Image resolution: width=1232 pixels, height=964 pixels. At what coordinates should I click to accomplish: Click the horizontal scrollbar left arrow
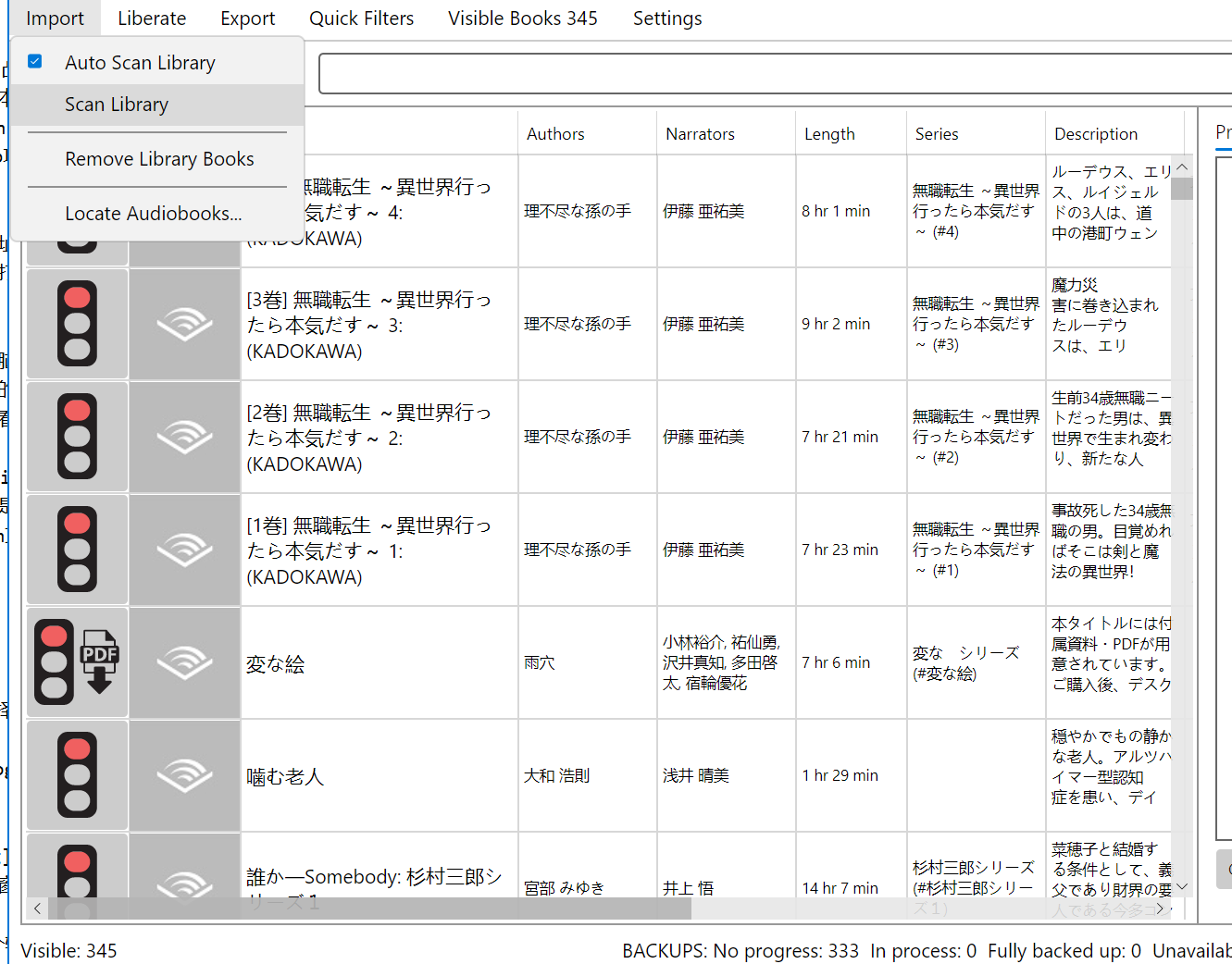click(x=37, y=908)
